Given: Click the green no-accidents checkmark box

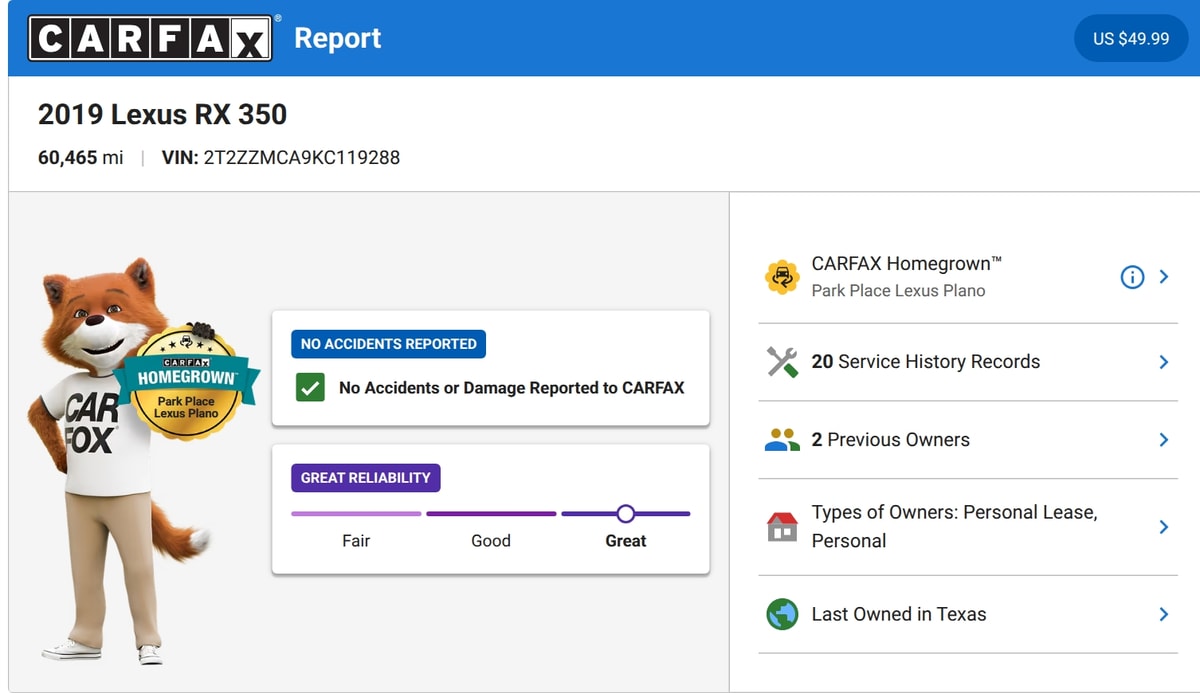Looking at the screenshot, I should (311, 388).
